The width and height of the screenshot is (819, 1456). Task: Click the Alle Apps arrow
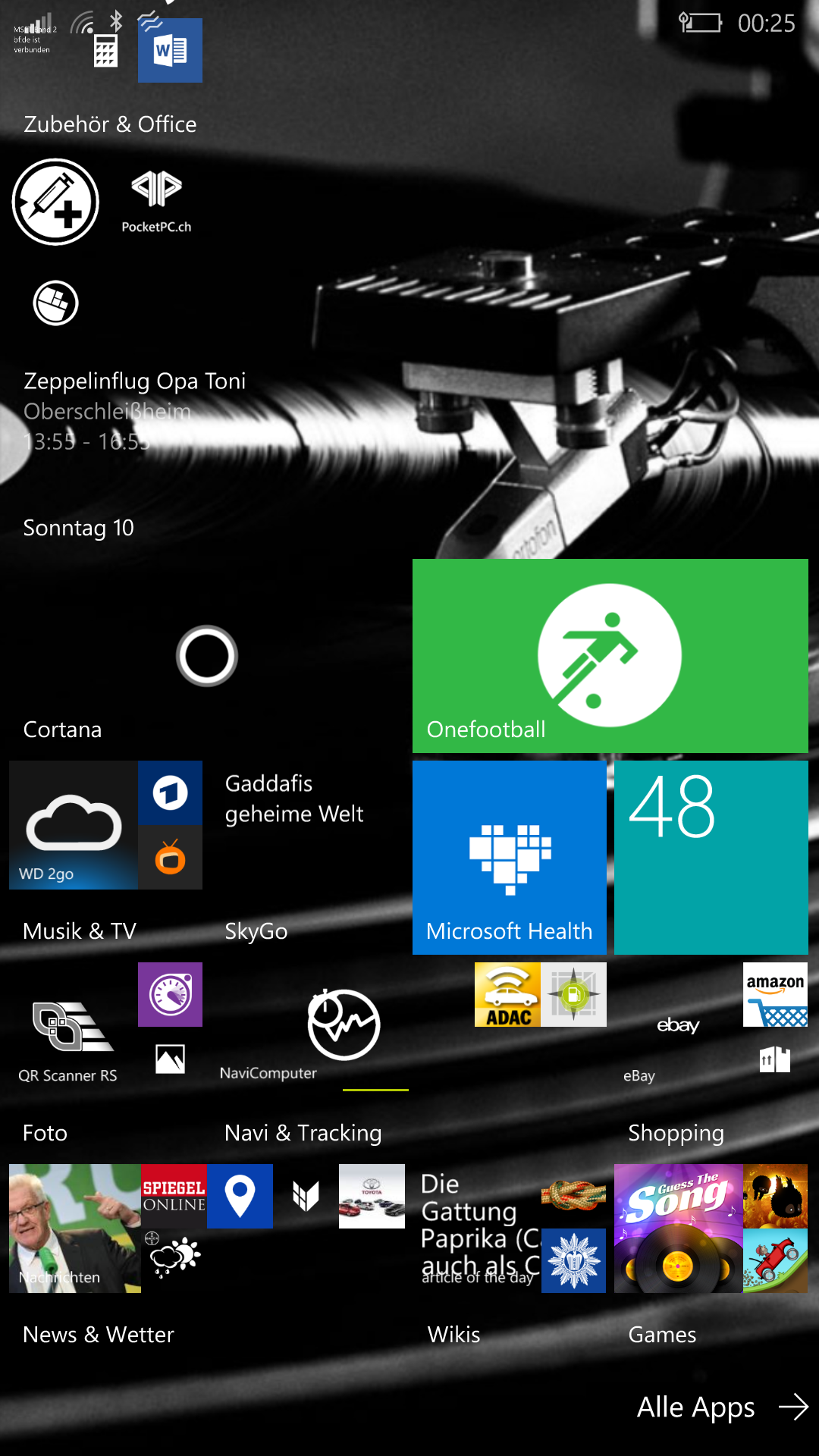[794, 1407]
